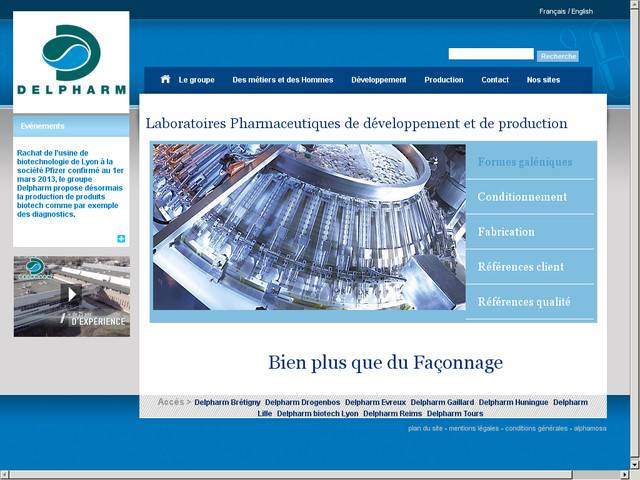This screenshot has width=640, height=480.
Task: Click the production machine banner image
Action: 309,227
